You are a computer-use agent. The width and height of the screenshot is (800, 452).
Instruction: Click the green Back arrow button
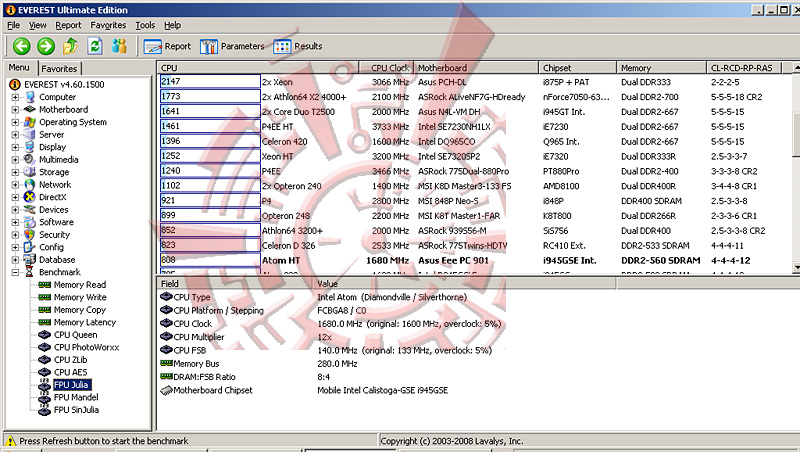[21, 46]
